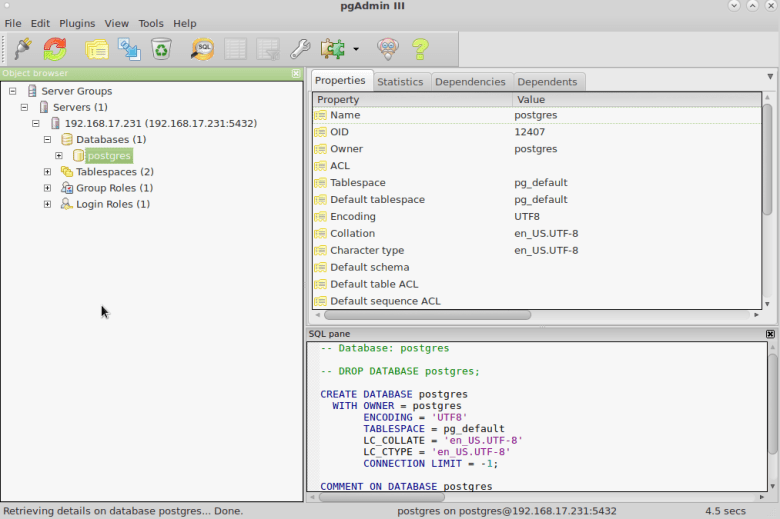Viewport: 780px width, 519px height.
Task: Open the View menu
Action: pos(116,23)
